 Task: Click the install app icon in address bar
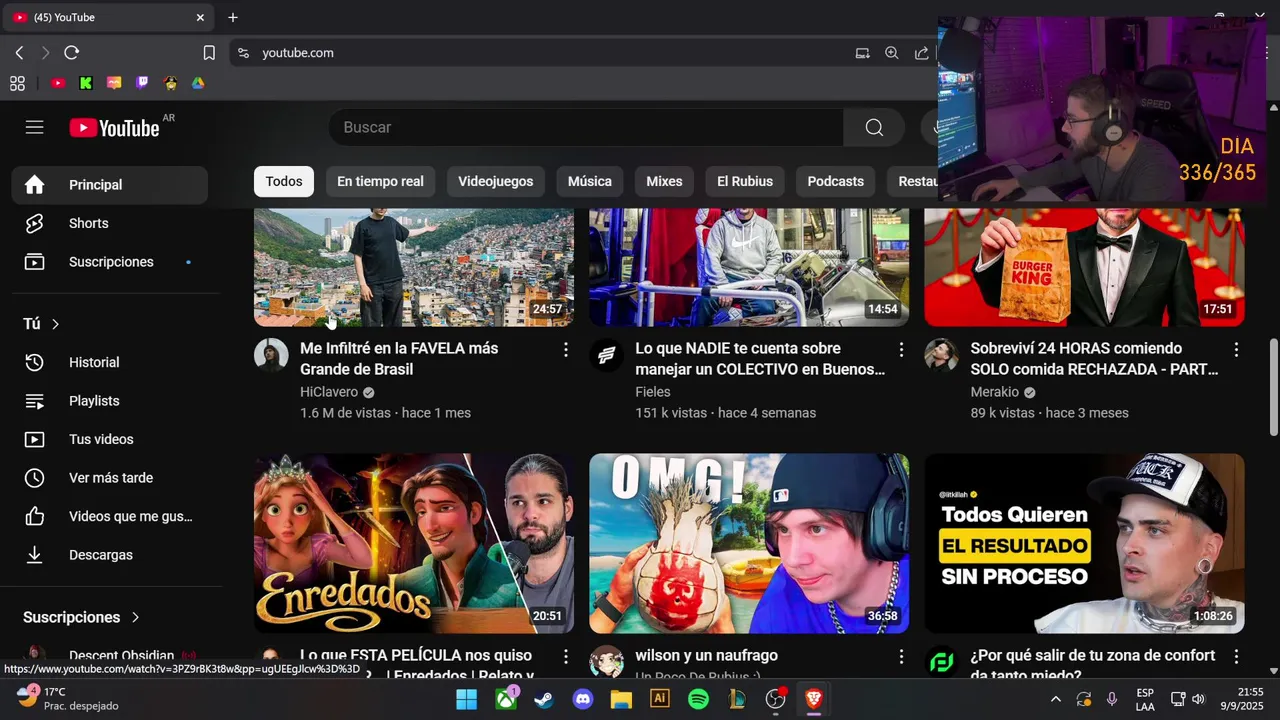(x=862, y=53)
